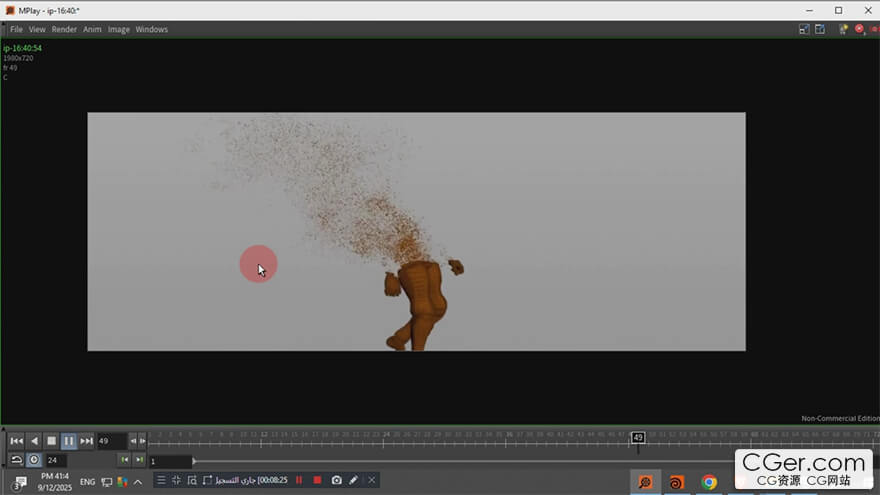Jump to the last frame

click(x=87, y=441)
